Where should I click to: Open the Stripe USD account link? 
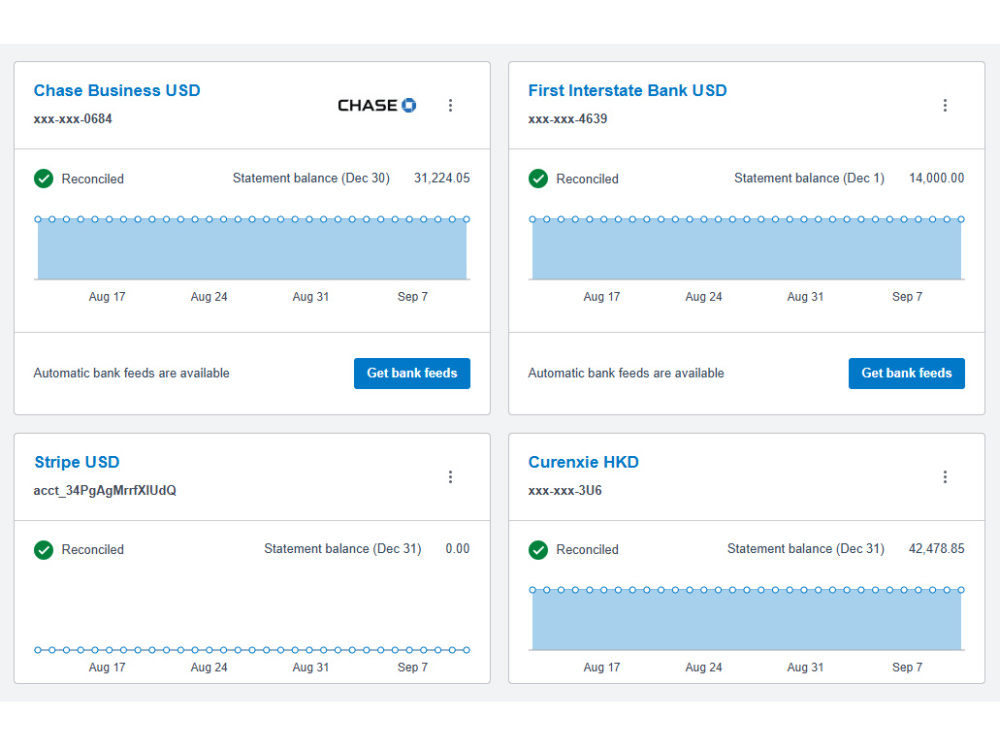[x=77, y=462]
